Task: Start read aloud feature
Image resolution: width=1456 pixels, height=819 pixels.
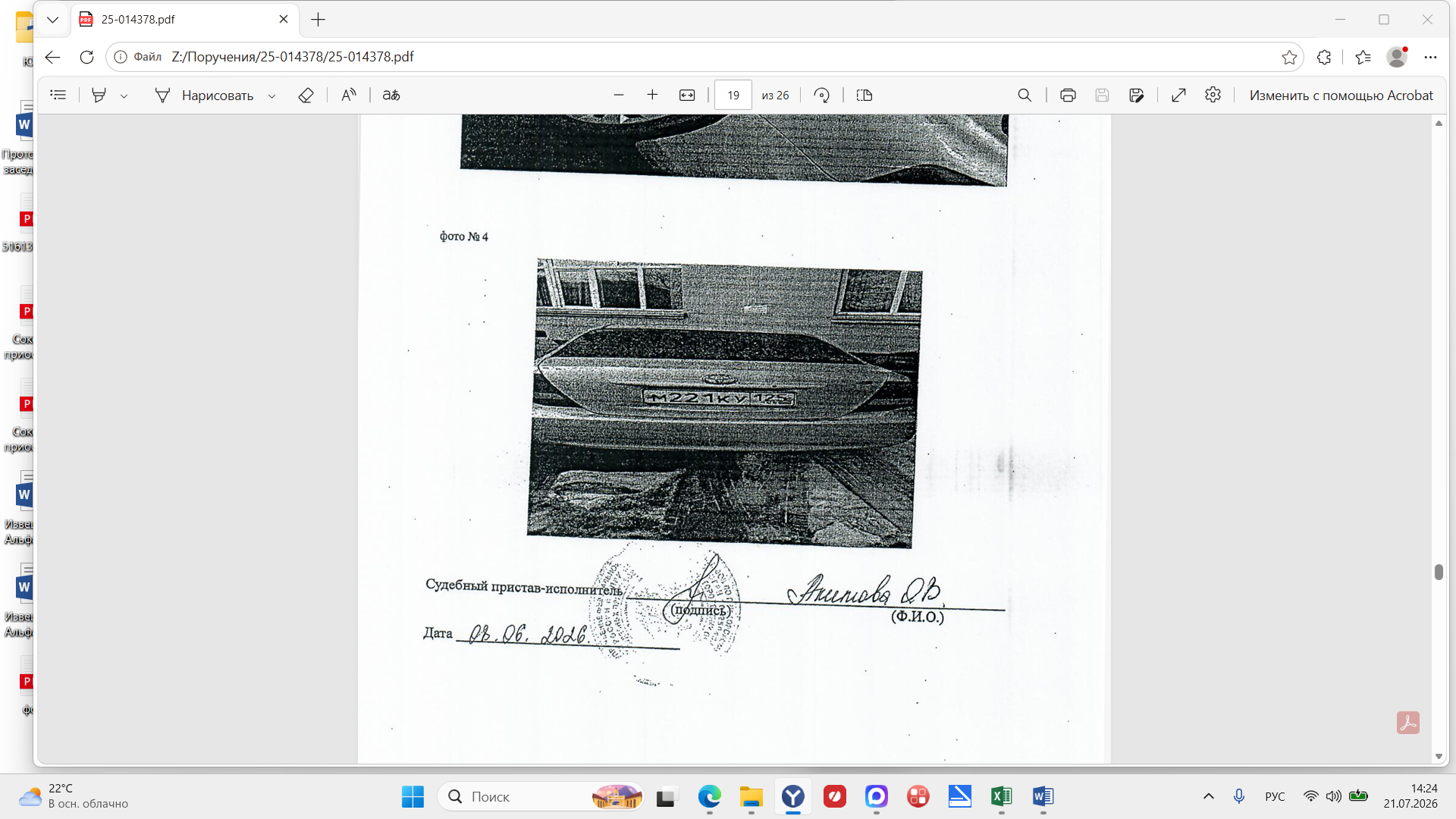Action: coord(349,95)
